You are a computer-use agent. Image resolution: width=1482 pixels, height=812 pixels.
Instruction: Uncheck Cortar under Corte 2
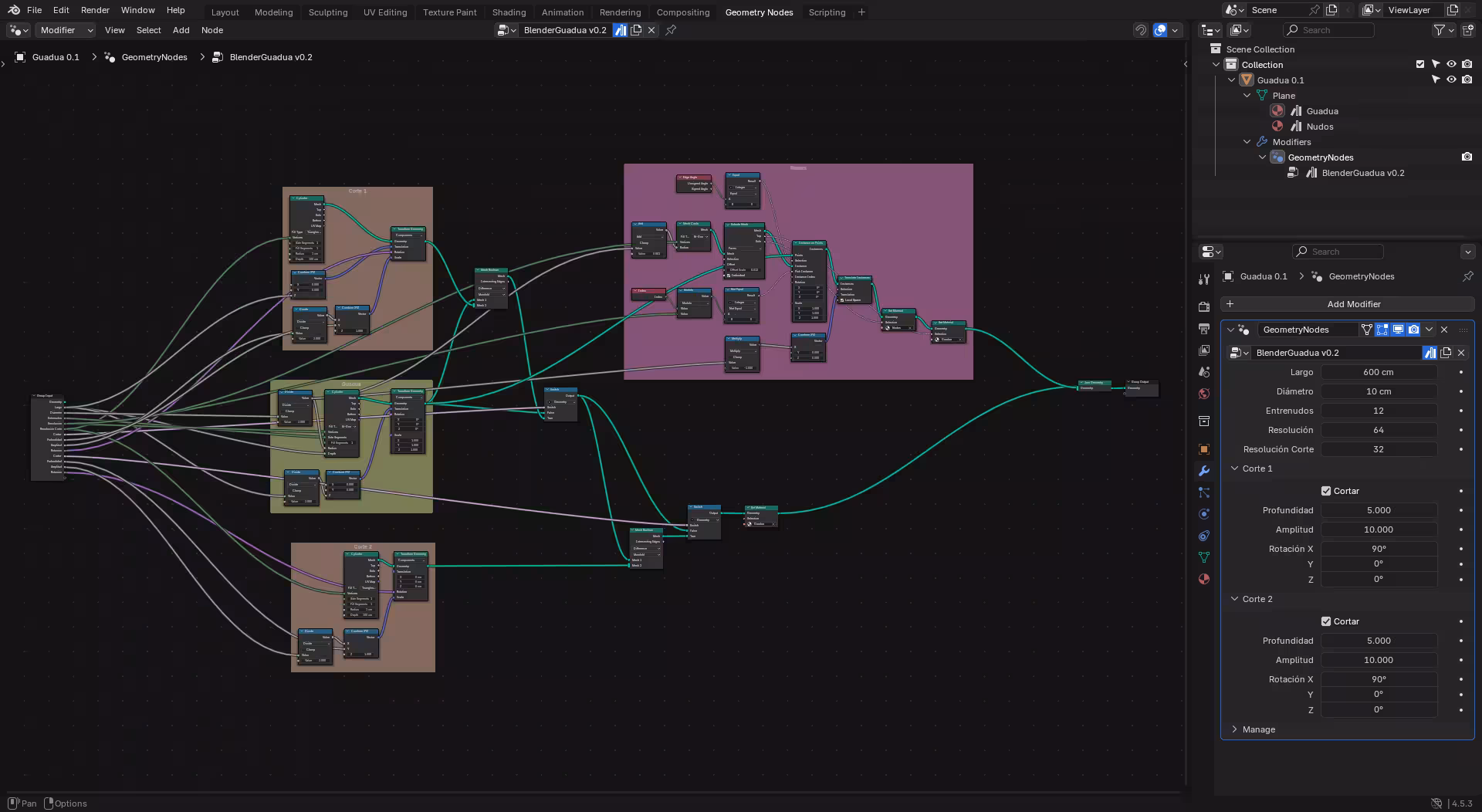point(1326,621)
